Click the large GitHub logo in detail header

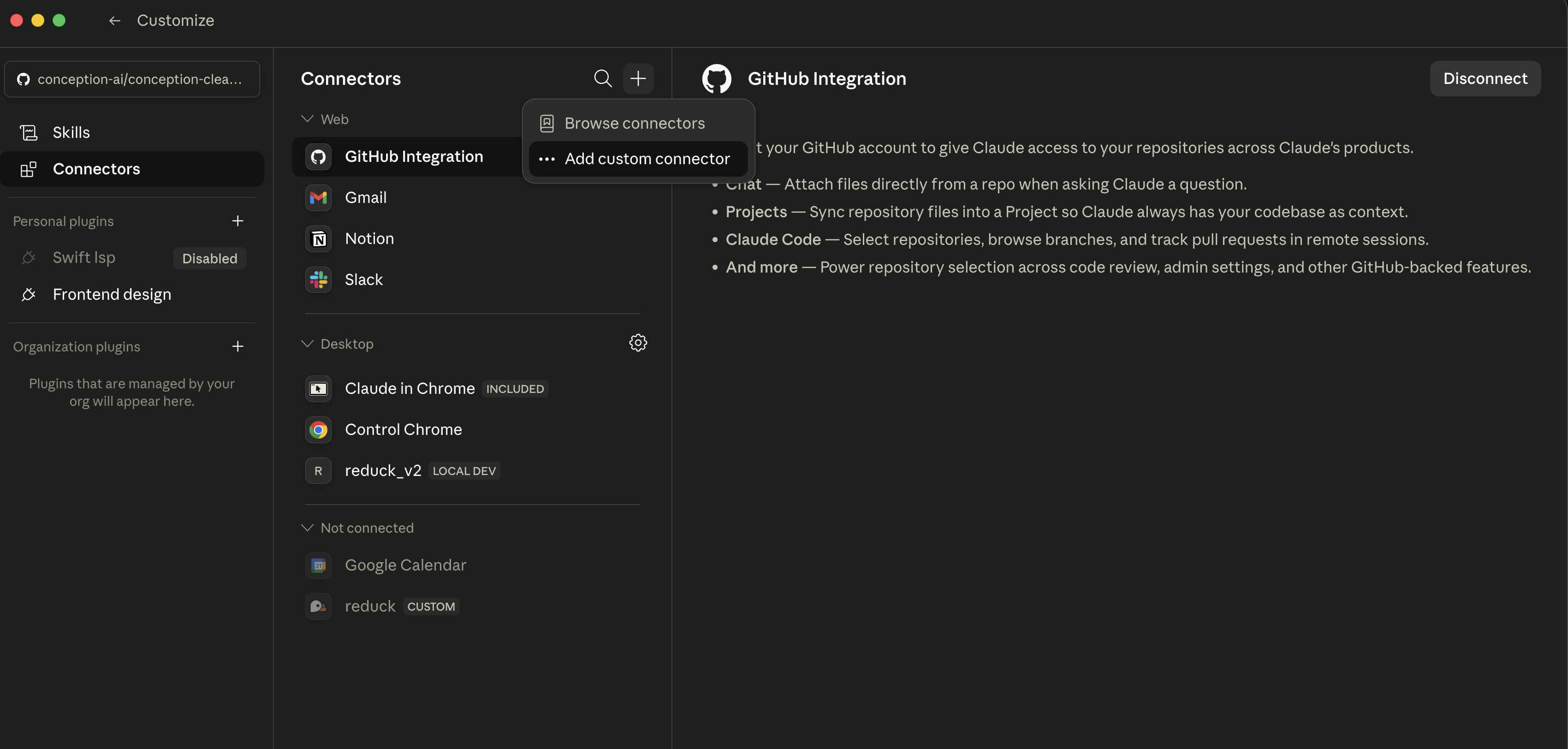(x=716, y=78)
